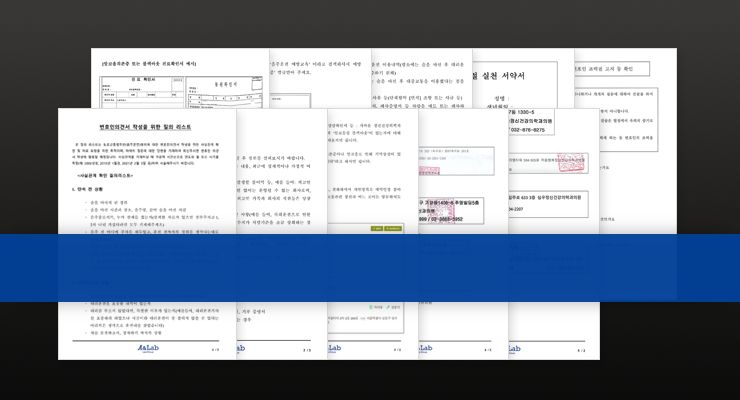Click the boxed 변호인 조력권 고지 등 확인 heading
Viewport: 740px width, 400px height.
click(611, 69)
